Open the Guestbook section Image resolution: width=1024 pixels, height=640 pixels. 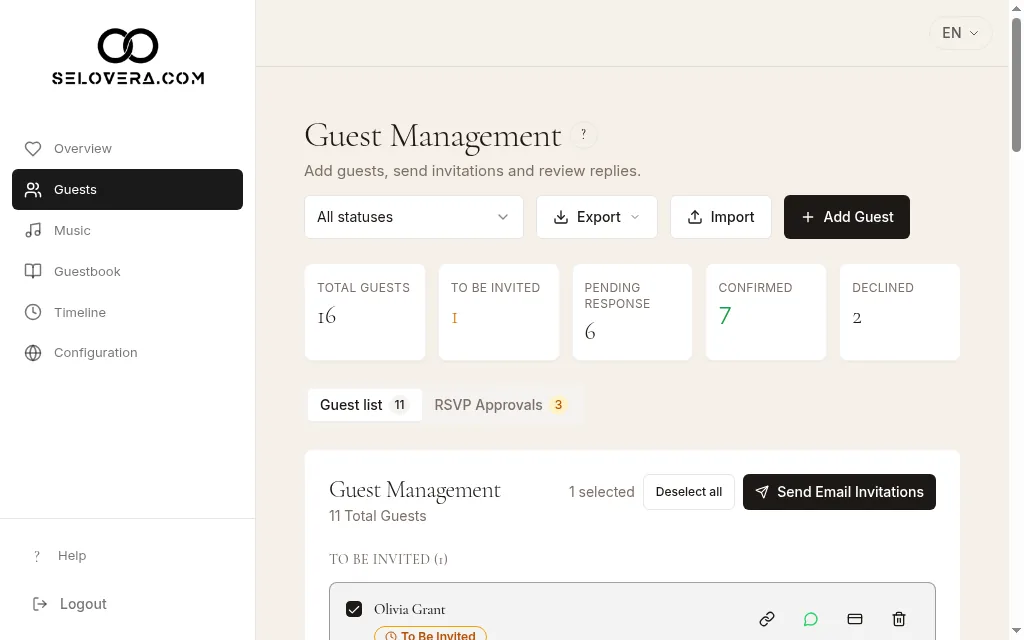127,271
